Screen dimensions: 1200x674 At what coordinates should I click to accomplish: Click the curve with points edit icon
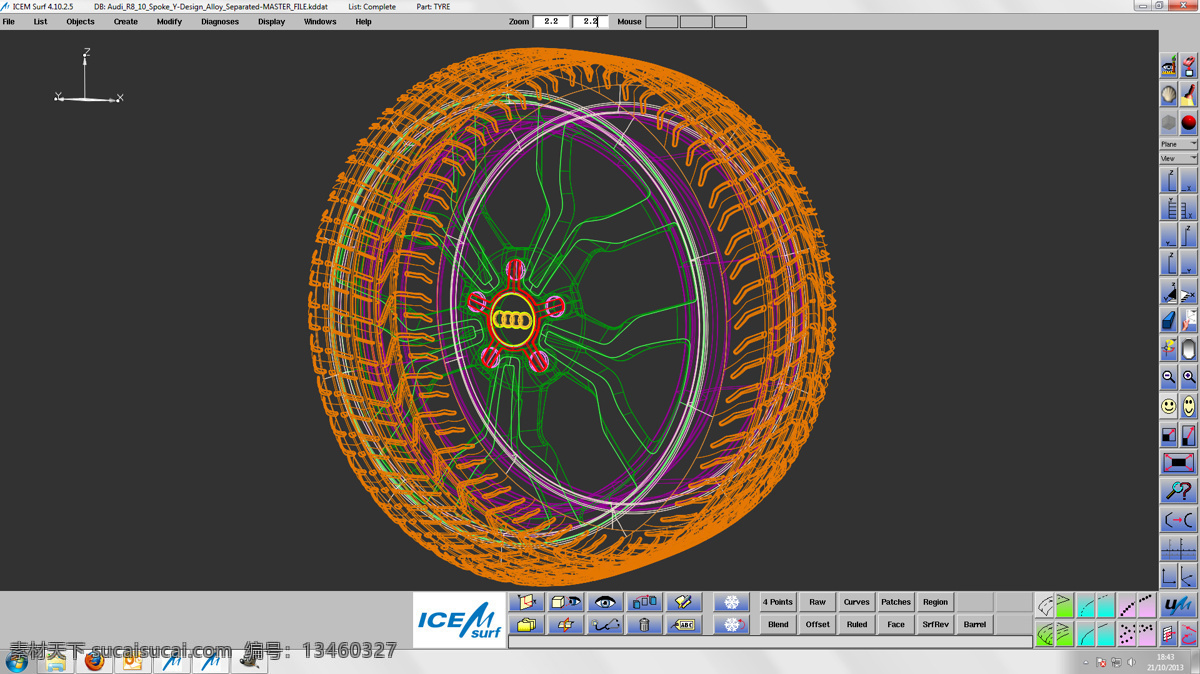(604, 625)
